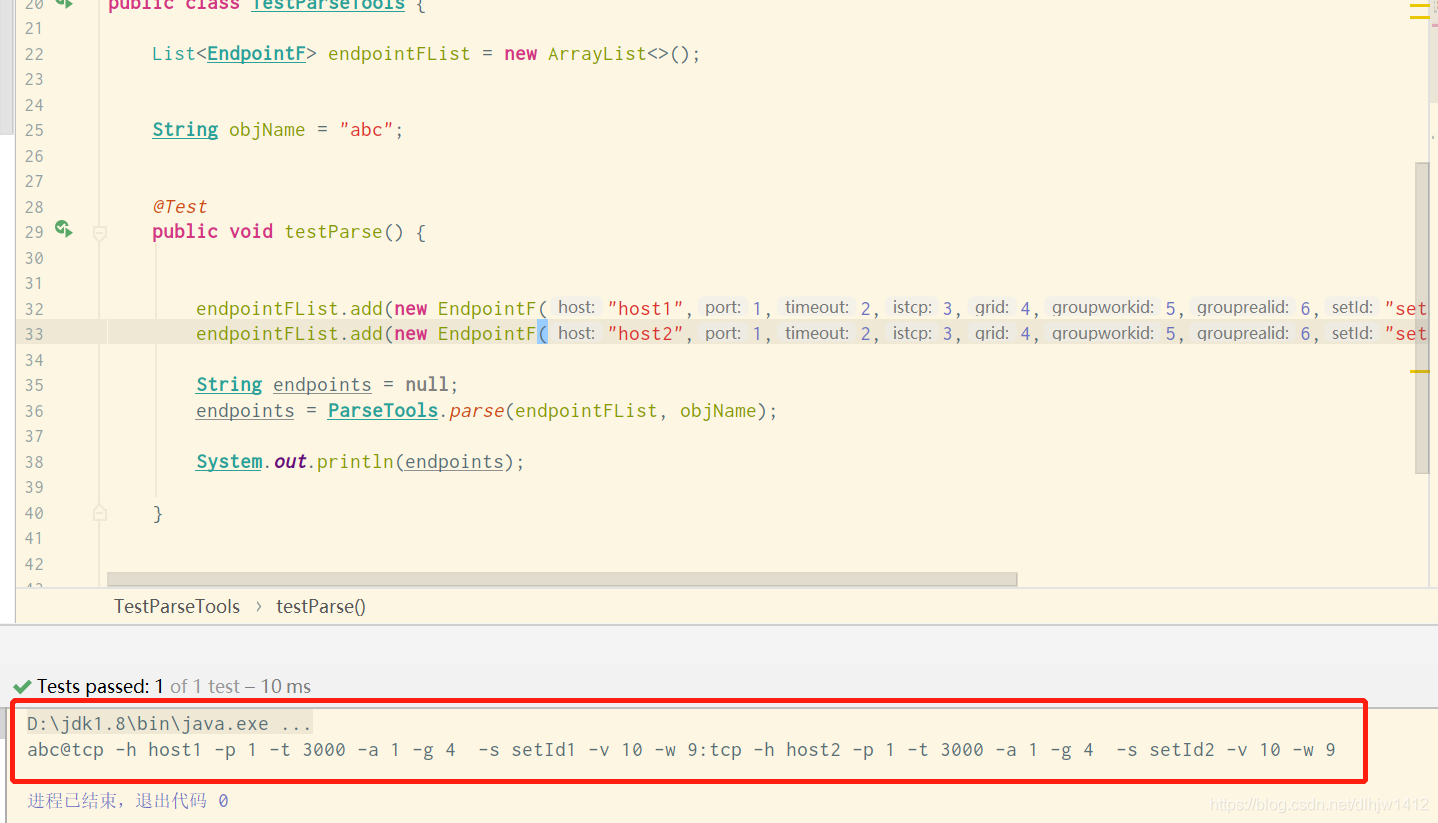Select TestParseTools in the breadcrumb bar

[177, 606]
